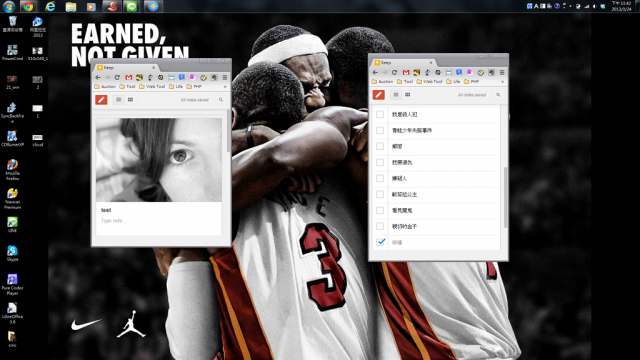The width and height of the screenshot is (640, 360).
Task: Open Gmail extension in right Chrome window
Action: (406, 72)
